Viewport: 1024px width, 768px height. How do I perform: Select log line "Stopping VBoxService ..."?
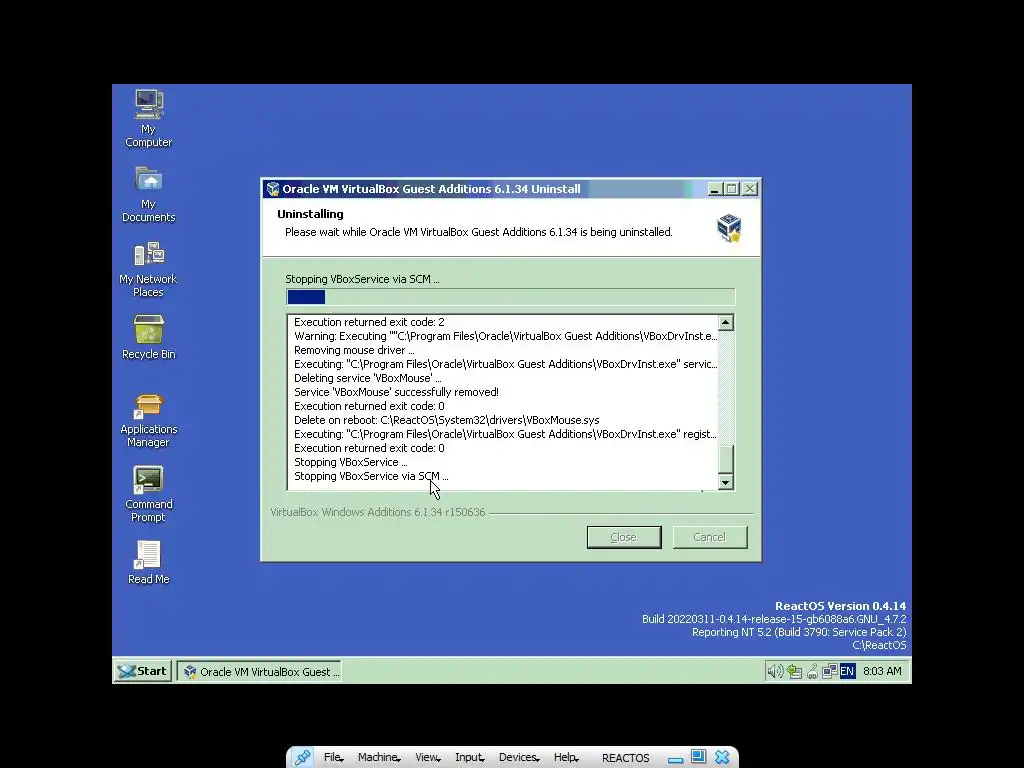click(x=351, y=462)
